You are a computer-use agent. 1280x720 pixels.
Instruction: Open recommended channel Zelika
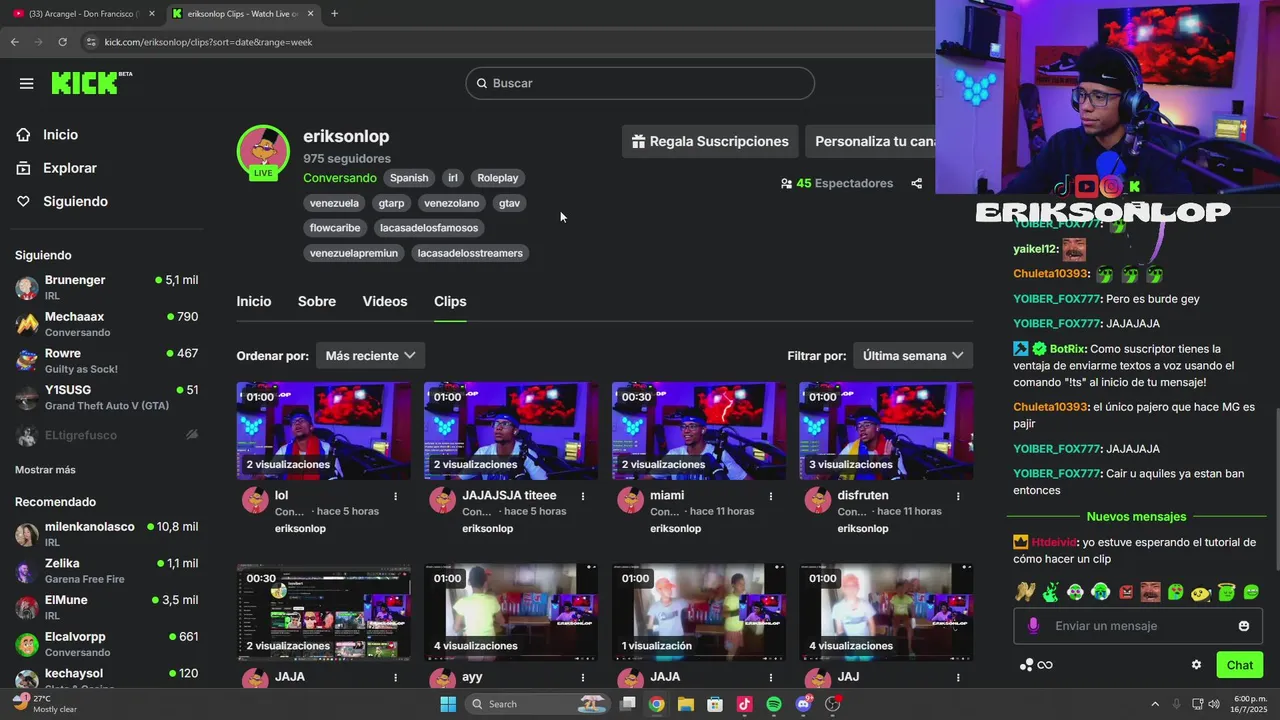(106, 571)
